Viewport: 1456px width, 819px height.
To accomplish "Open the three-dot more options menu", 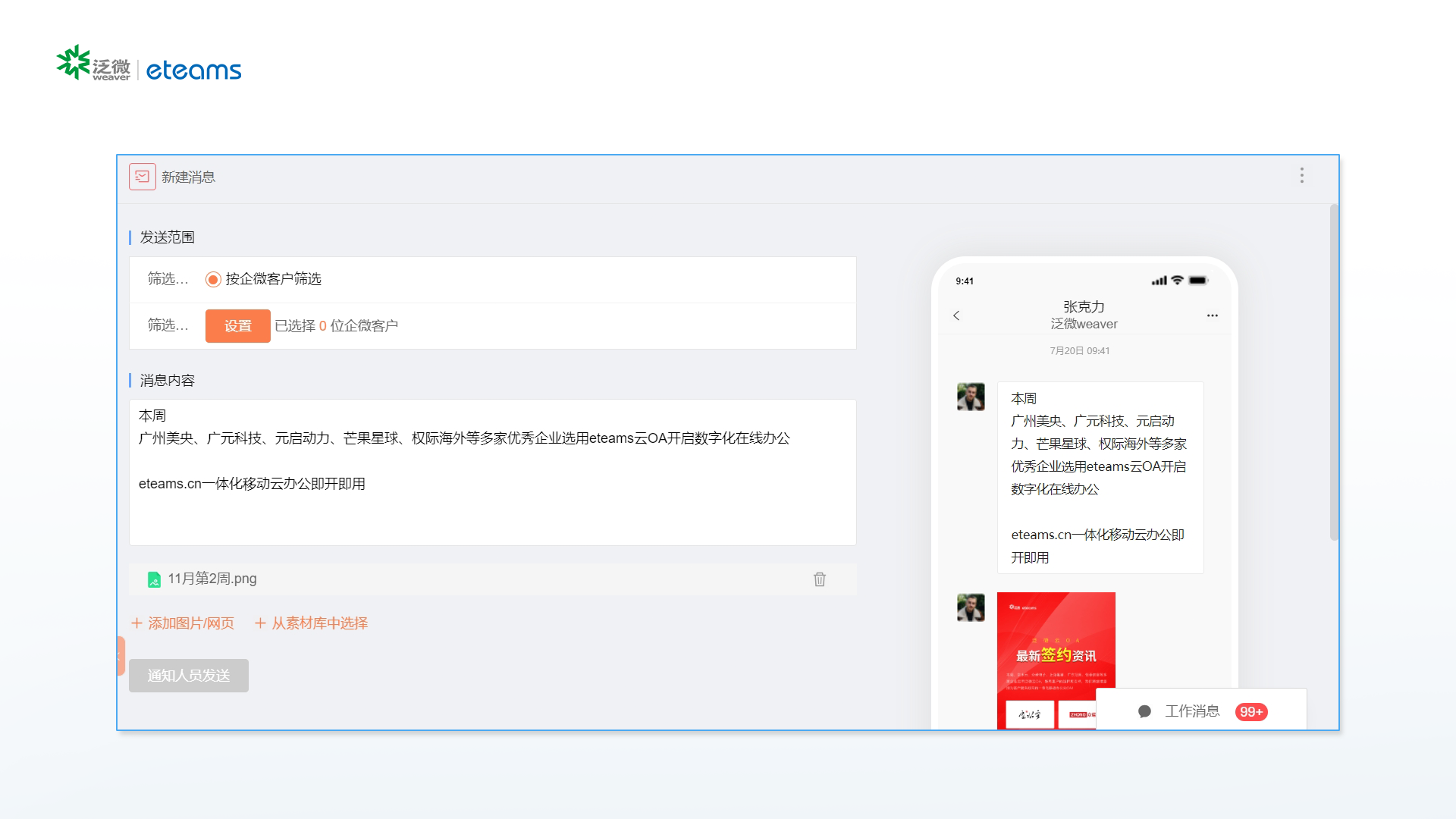I will click(1302, 176).
